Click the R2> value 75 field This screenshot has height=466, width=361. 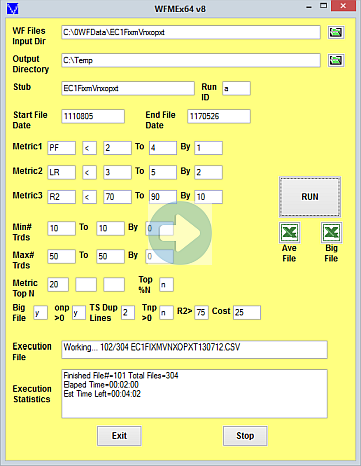click(x=201, y=312)
